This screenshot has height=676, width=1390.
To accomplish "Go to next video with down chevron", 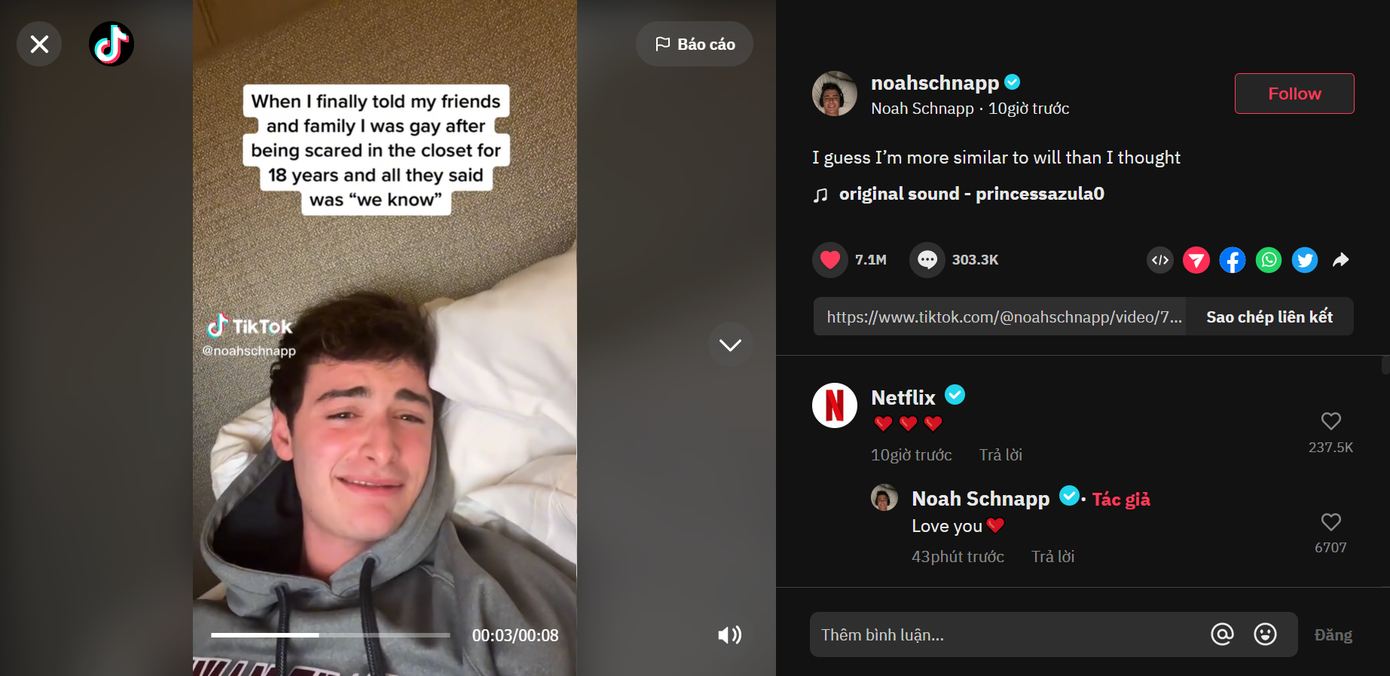I will pyautogui.click(x=730, y=345).
